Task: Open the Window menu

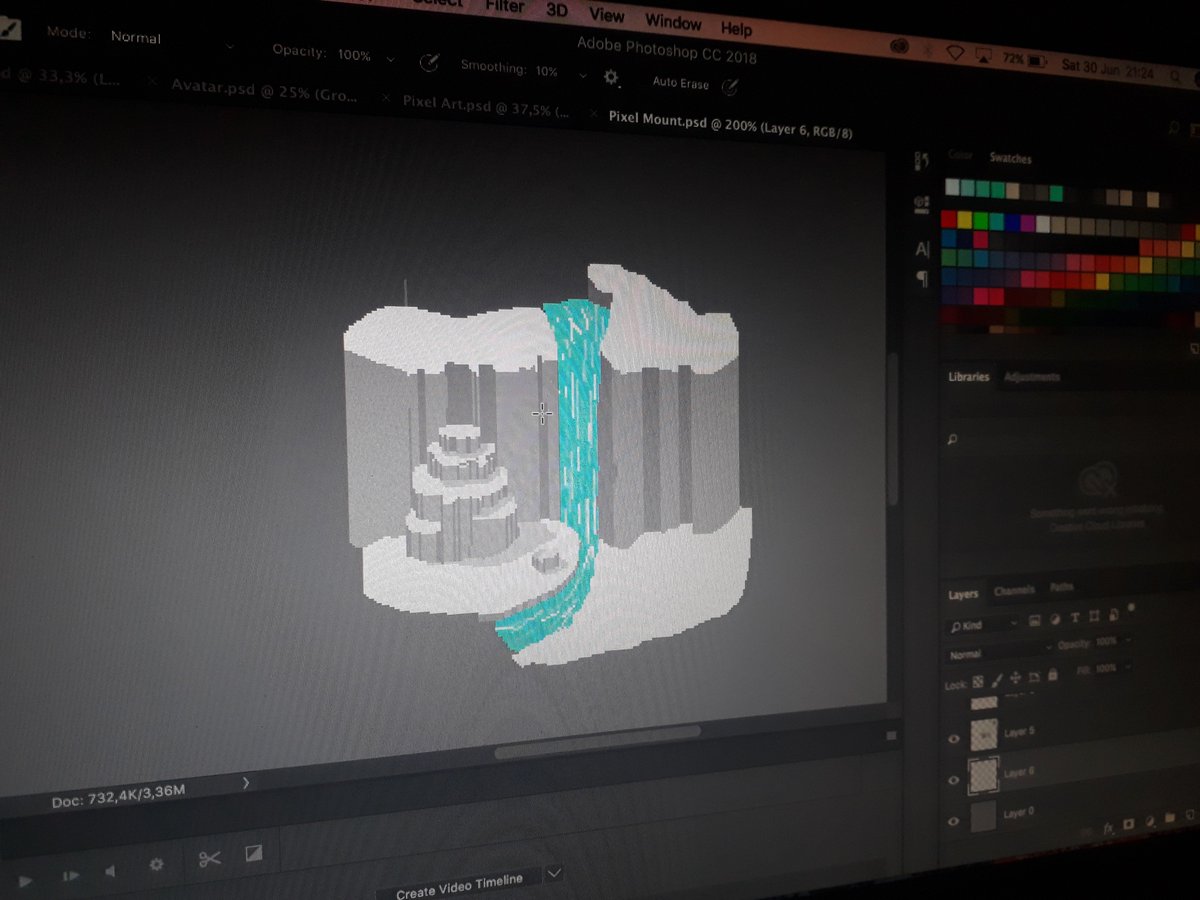Action: (673, 21)
